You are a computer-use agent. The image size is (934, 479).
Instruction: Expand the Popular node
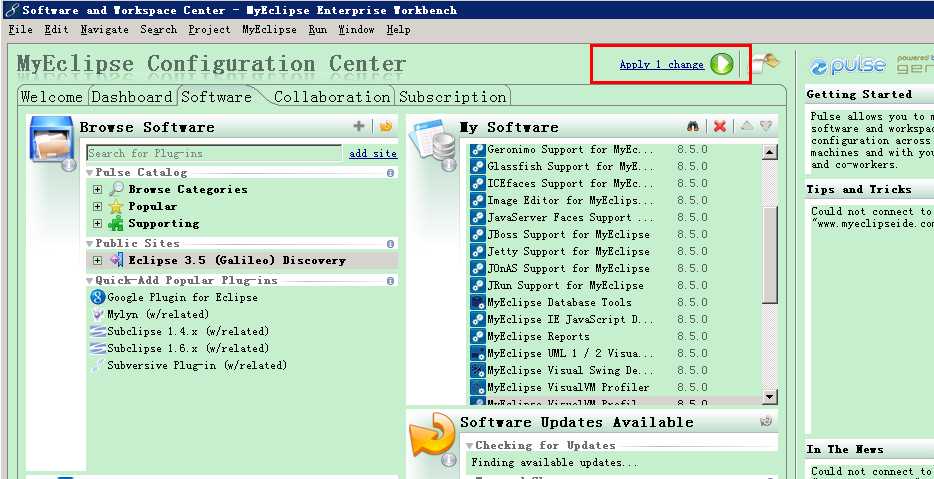[x=98, y=206]
